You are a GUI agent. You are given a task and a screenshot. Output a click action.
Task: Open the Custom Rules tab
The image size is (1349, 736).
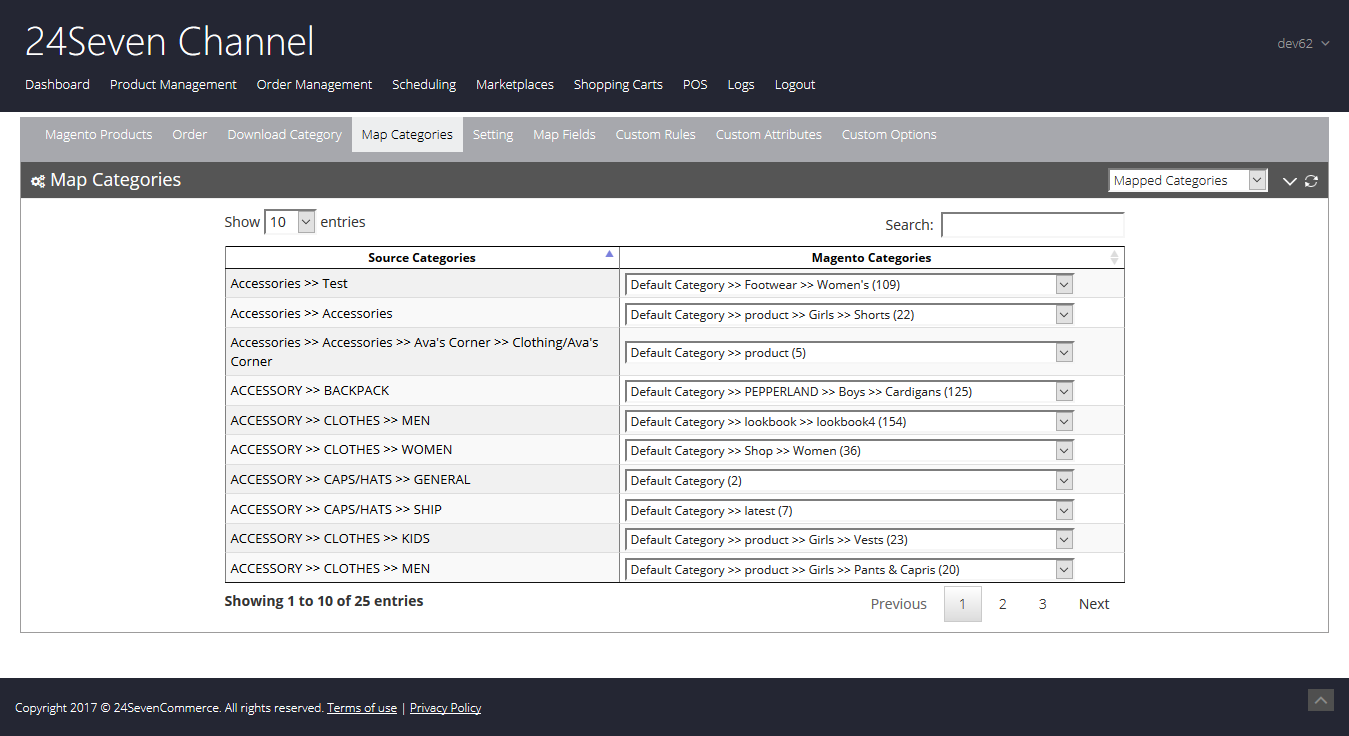[655, 135]
